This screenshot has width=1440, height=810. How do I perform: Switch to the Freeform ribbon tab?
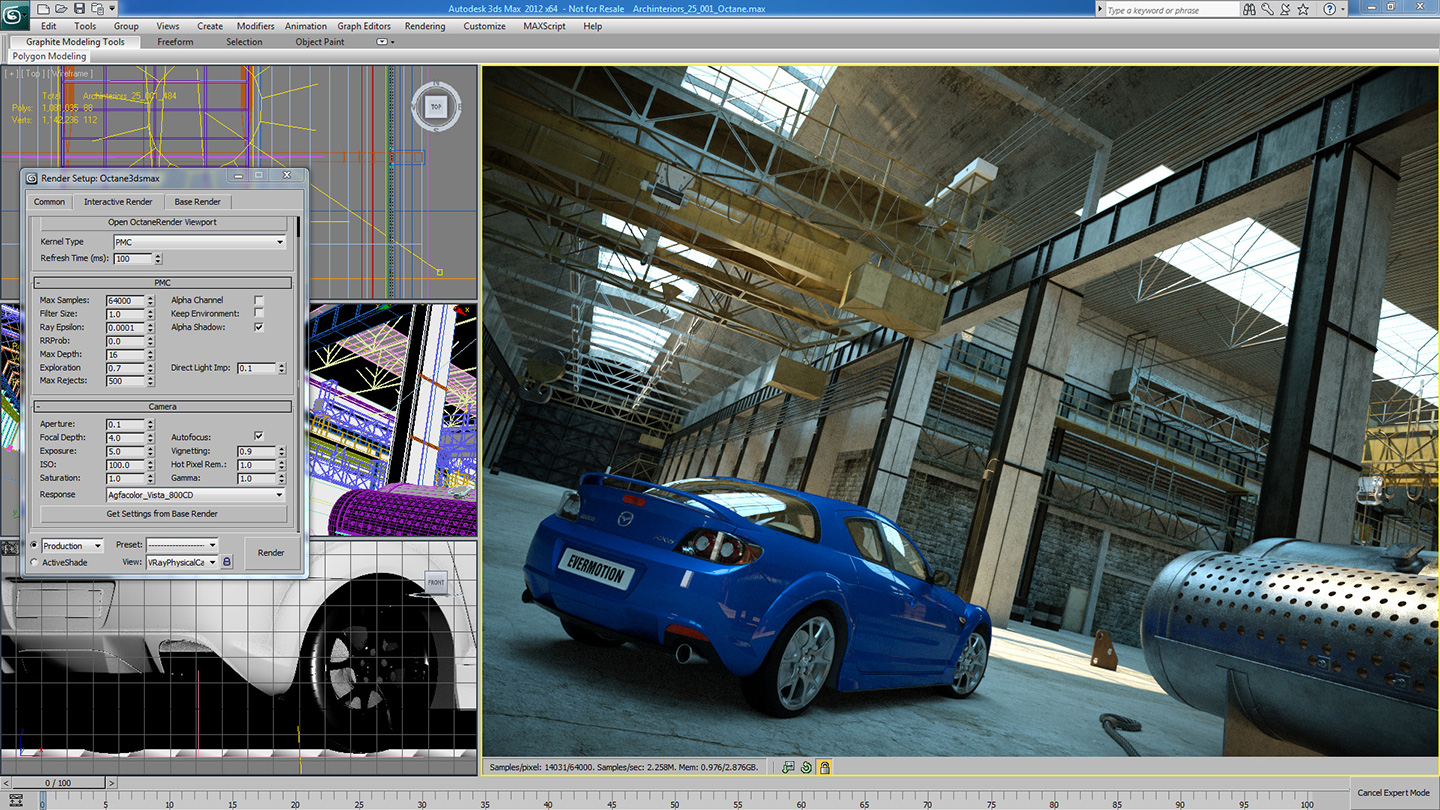tap(175, 42)
